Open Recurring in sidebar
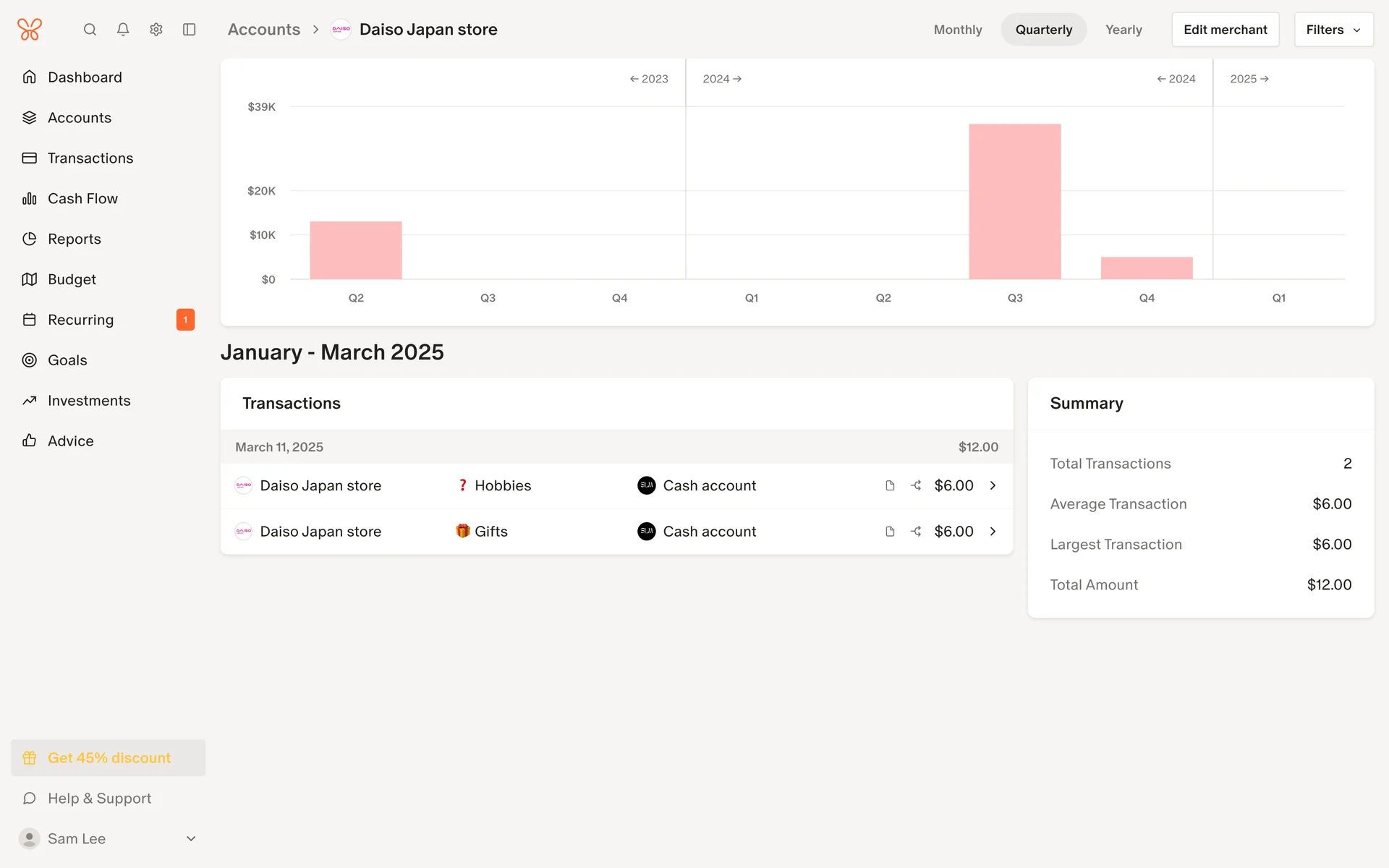 [x=80, y=320]
